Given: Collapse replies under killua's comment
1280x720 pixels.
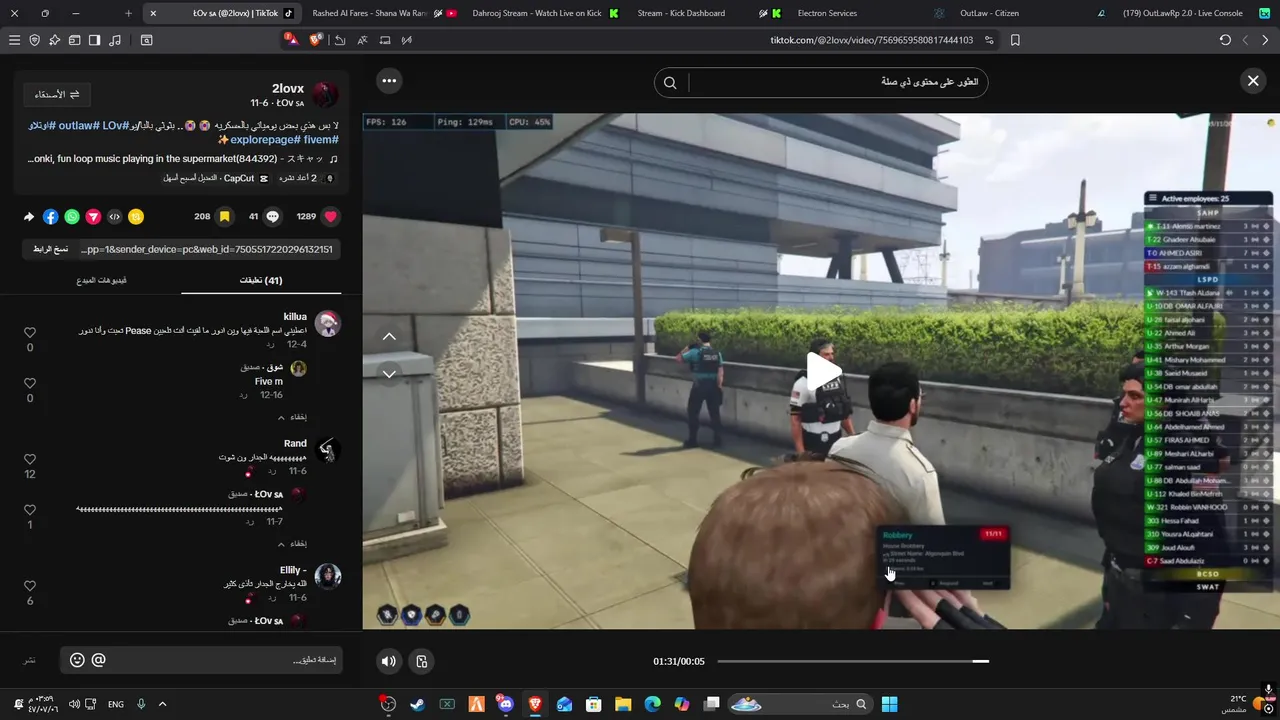Looking at the screenshot, I should 292,417.
